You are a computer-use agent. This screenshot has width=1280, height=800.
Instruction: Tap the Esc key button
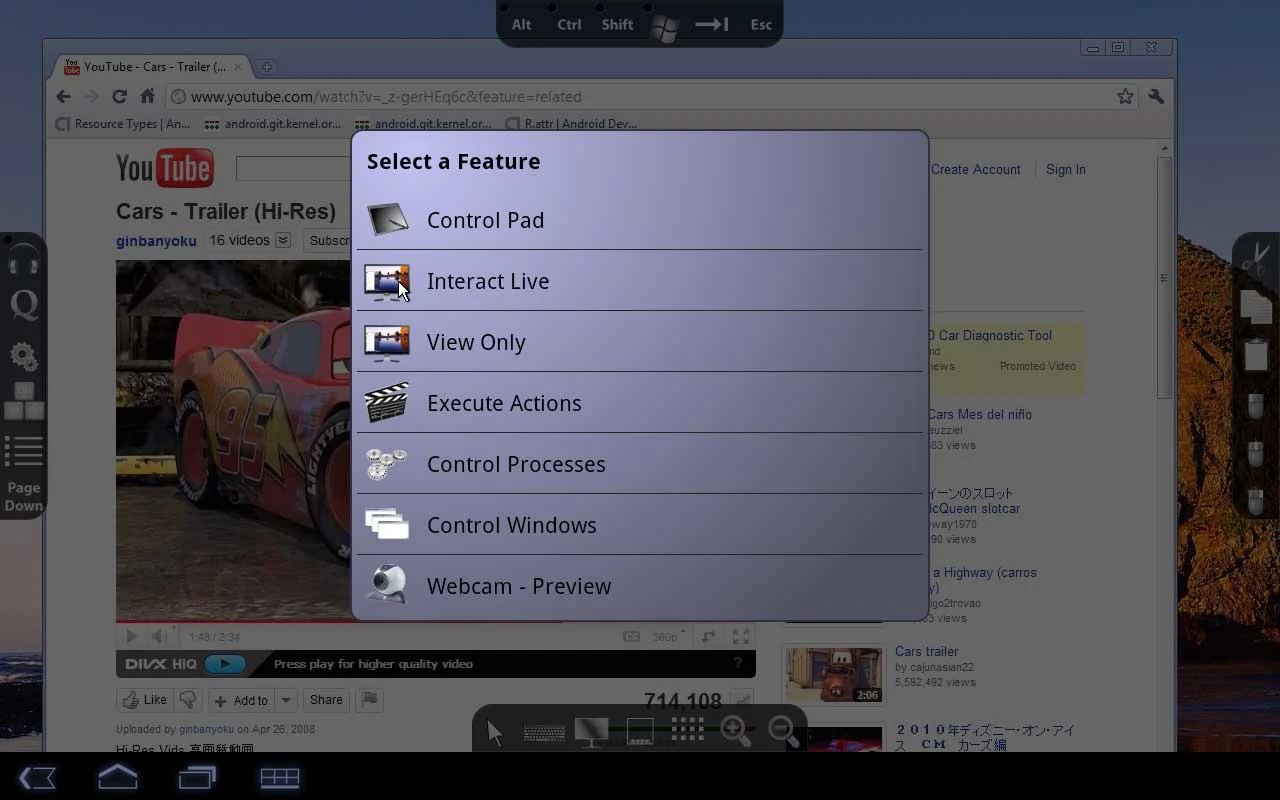pos(761,25)
